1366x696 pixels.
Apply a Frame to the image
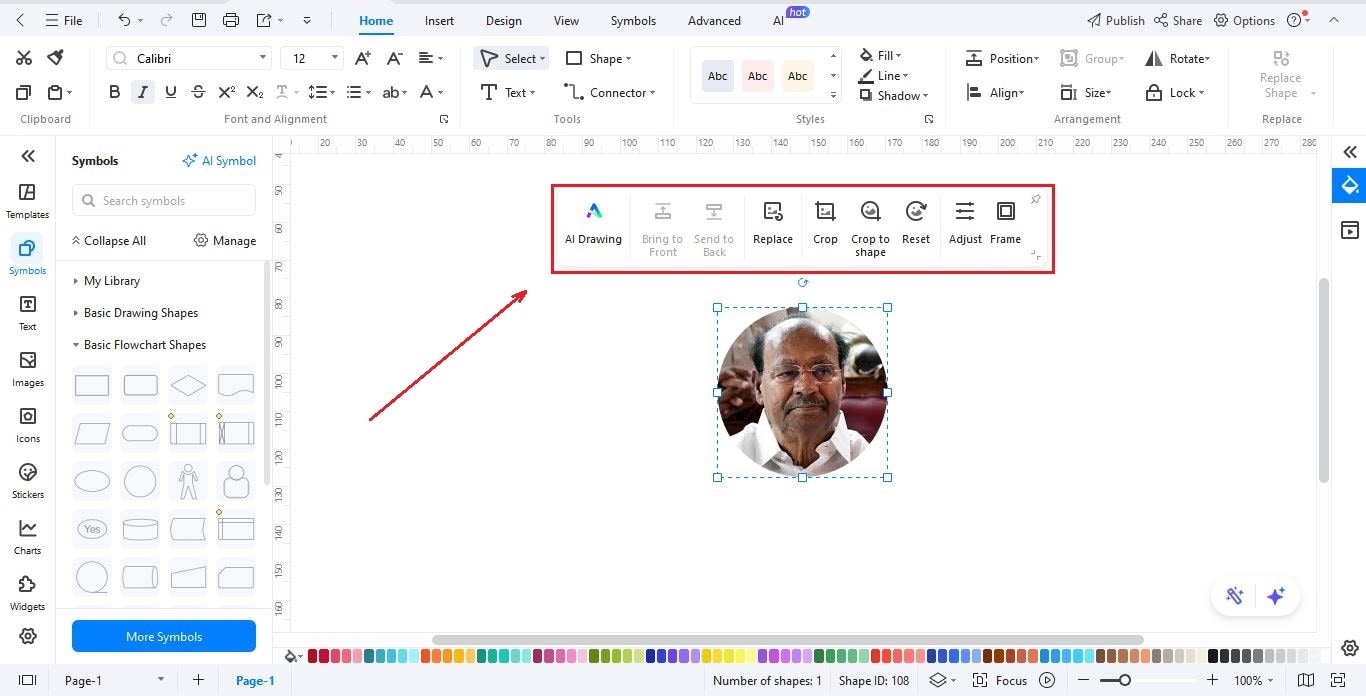(x=1005, y=222)
